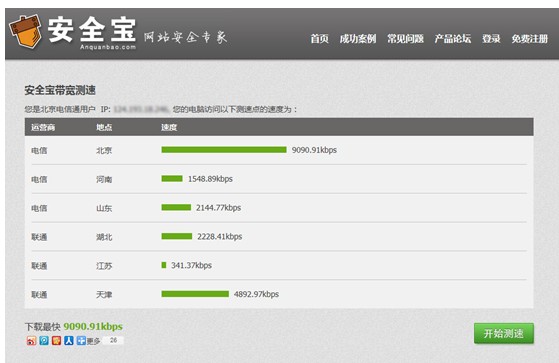Click the share count 26 badge

tap(113, 340)
